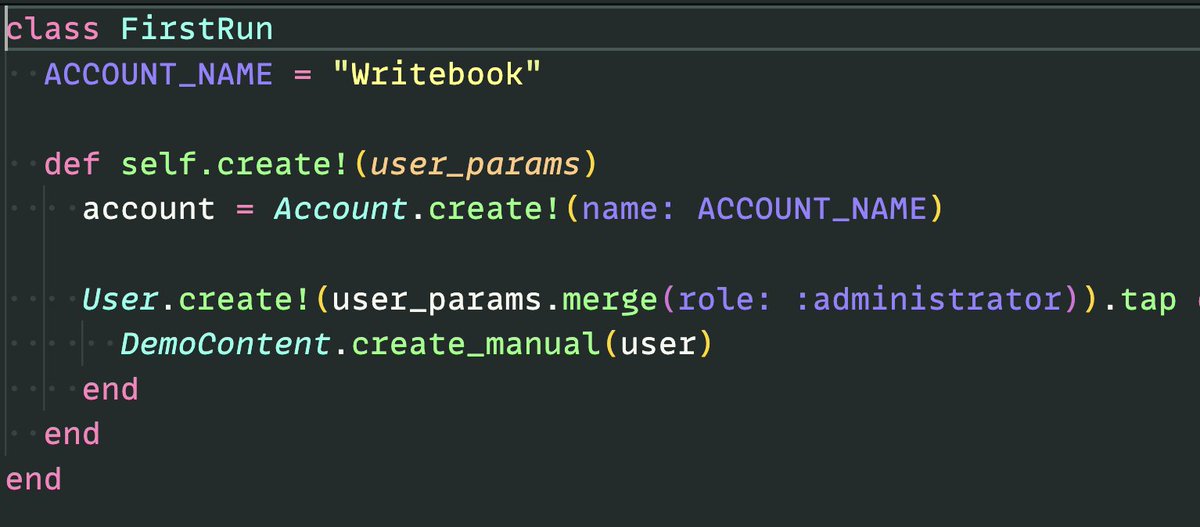Click the 'merge' method call
Image resolution: width=1200 pixels, height=527 pixels.
(x=608, y=299)
